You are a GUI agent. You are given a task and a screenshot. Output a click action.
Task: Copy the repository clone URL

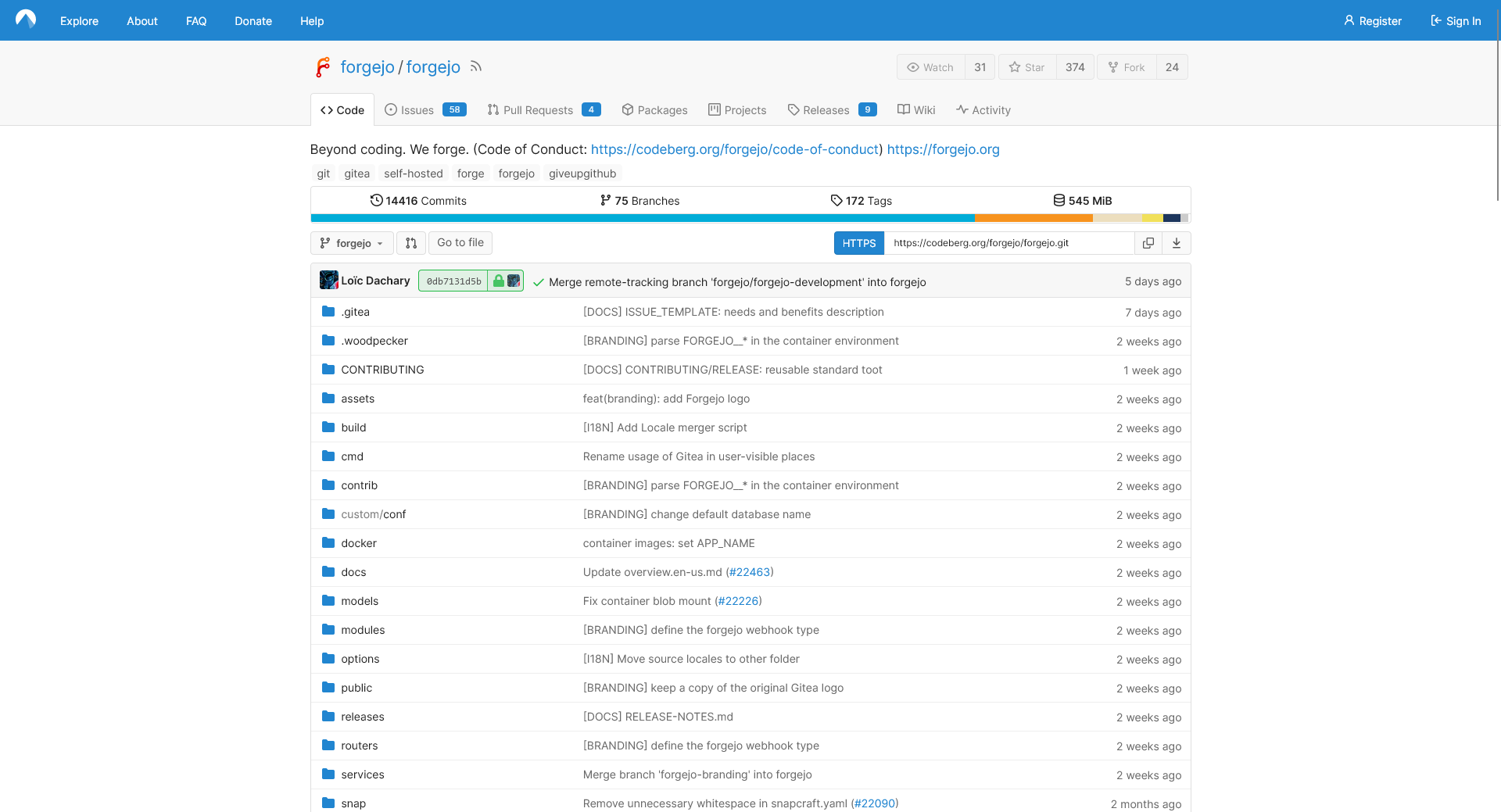(x=1148, y=243)
